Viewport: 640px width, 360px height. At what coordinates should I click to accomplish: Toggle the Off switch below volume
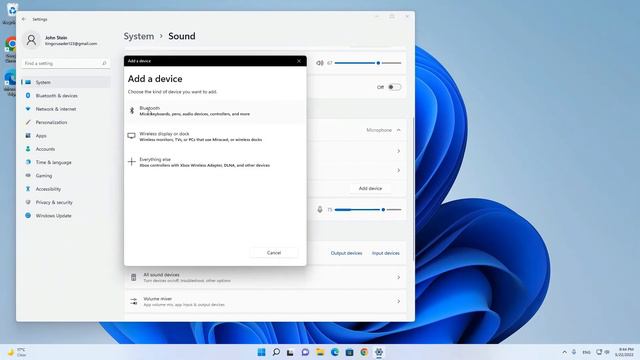394,87
